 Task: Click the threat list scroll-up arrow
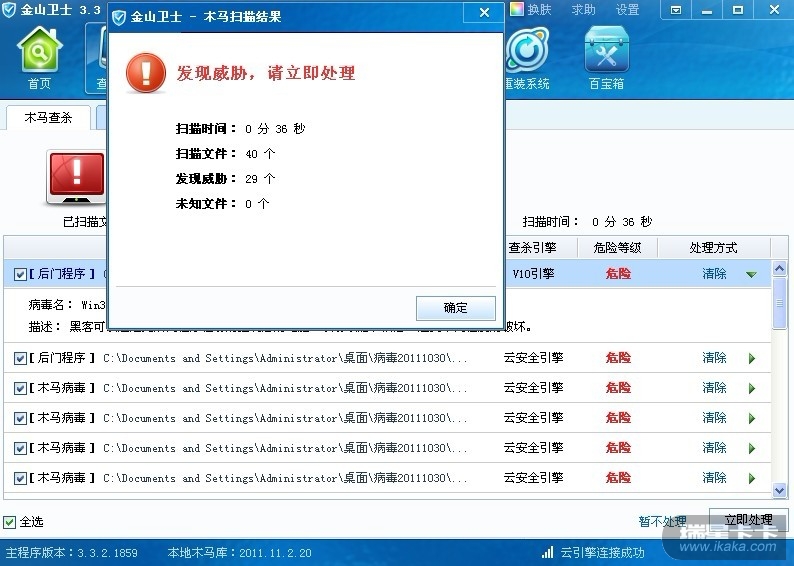coord(779,268)
